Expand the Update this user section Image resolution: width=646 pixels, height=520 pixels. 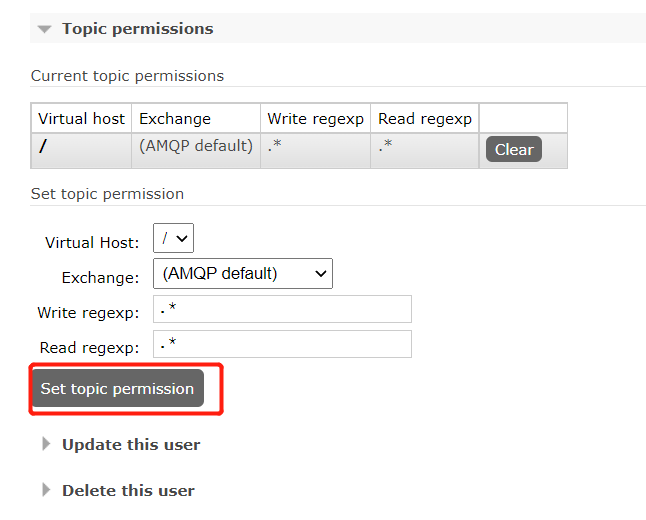point(131,445)
